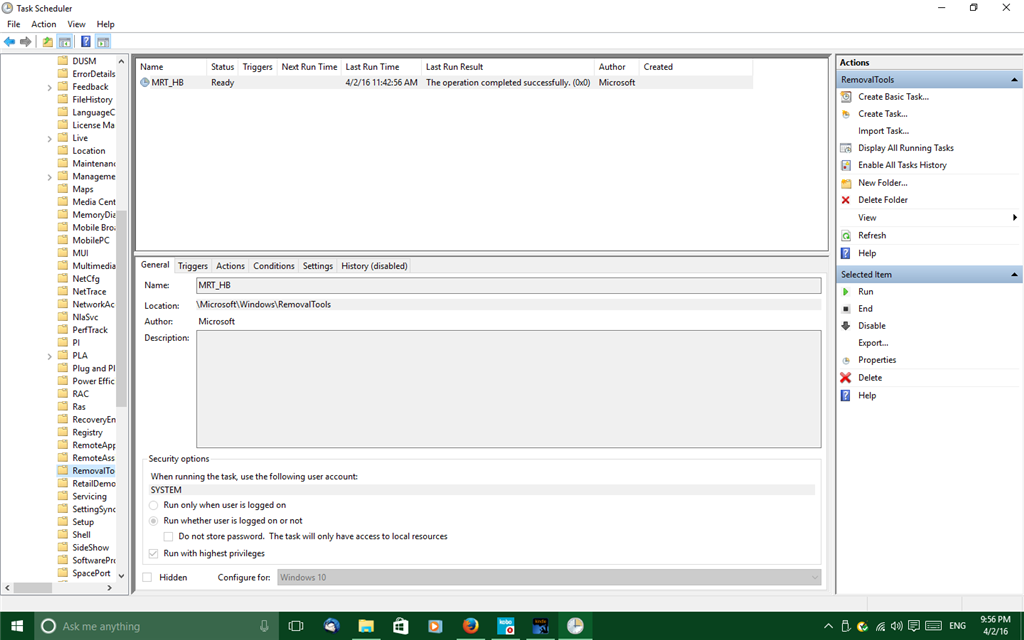Open the 'Configure for' Windows 10 dropdown
Image resolution: width=1024 pixels, height=640 pixels.
pyautogui.click(x=549, y=577)
